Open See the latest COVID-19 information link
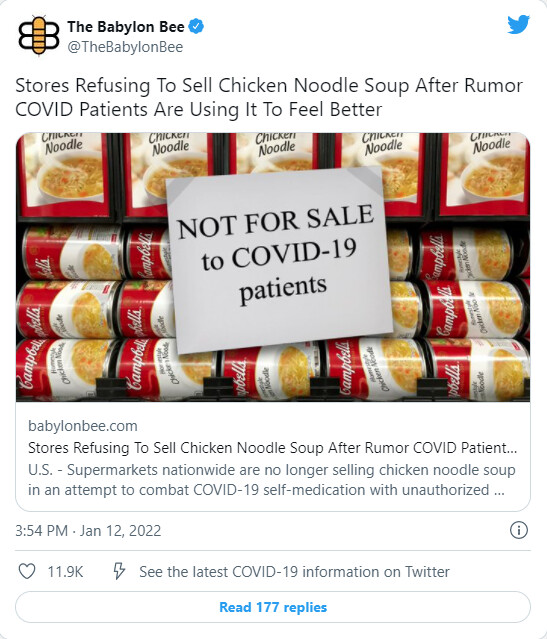The height and width of the screenshot is (639, 547). click(294, 572)
